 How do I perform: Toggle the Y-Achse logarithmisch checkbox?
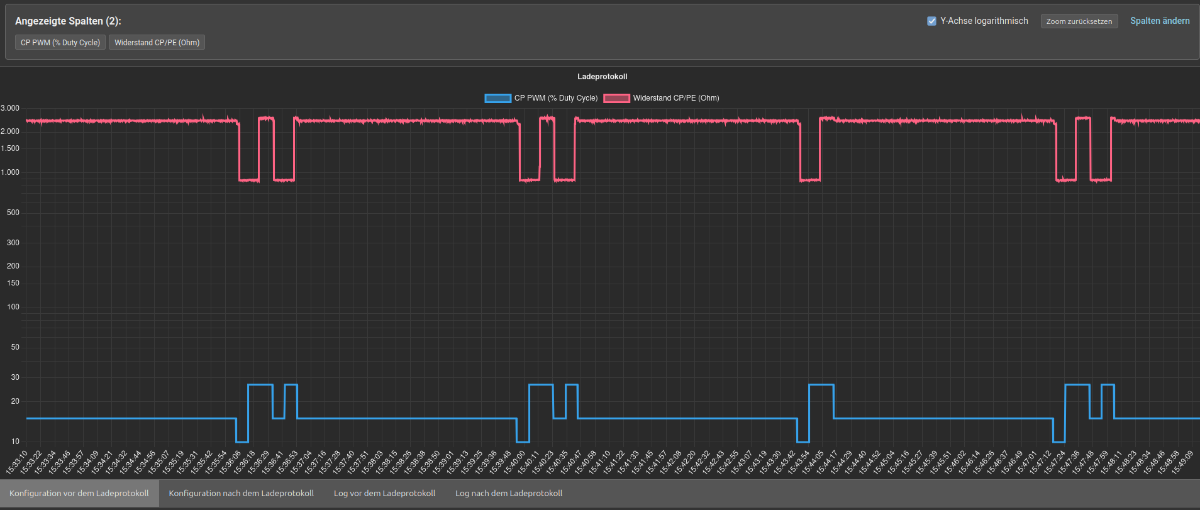[x=932, y=21]
